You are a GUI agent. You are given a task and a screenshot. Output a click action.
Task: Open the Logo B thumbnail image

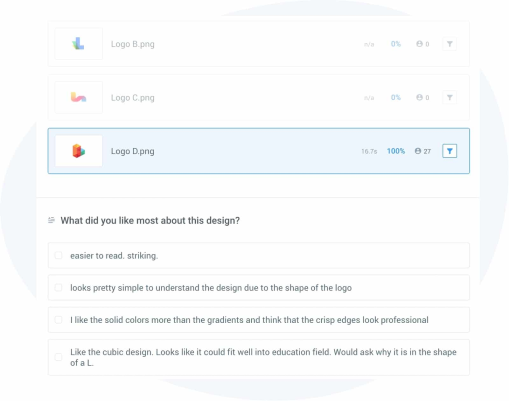[x=79, y=44]
